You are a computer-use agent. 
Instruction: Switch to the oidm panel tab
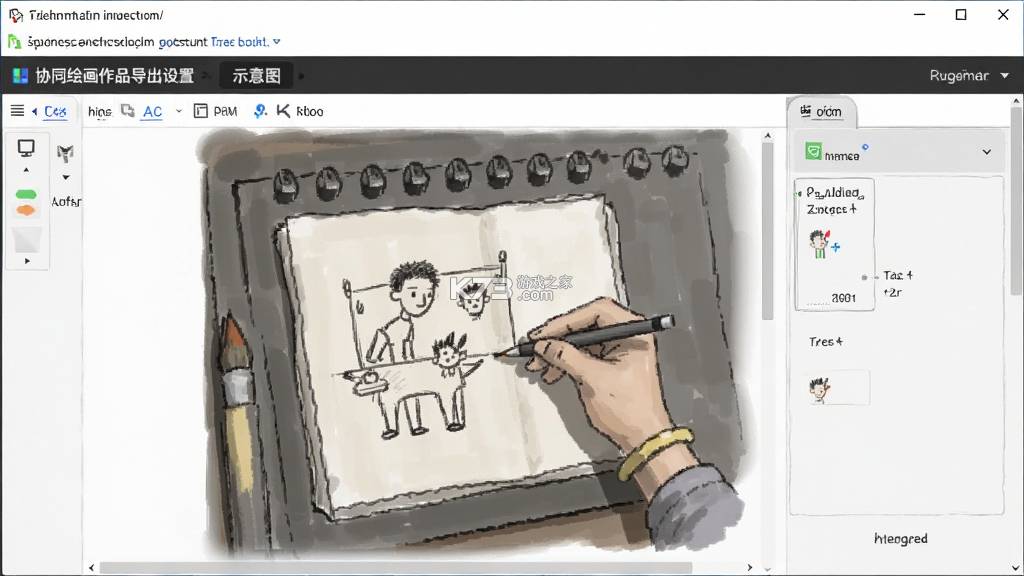[x=822, y=112]
